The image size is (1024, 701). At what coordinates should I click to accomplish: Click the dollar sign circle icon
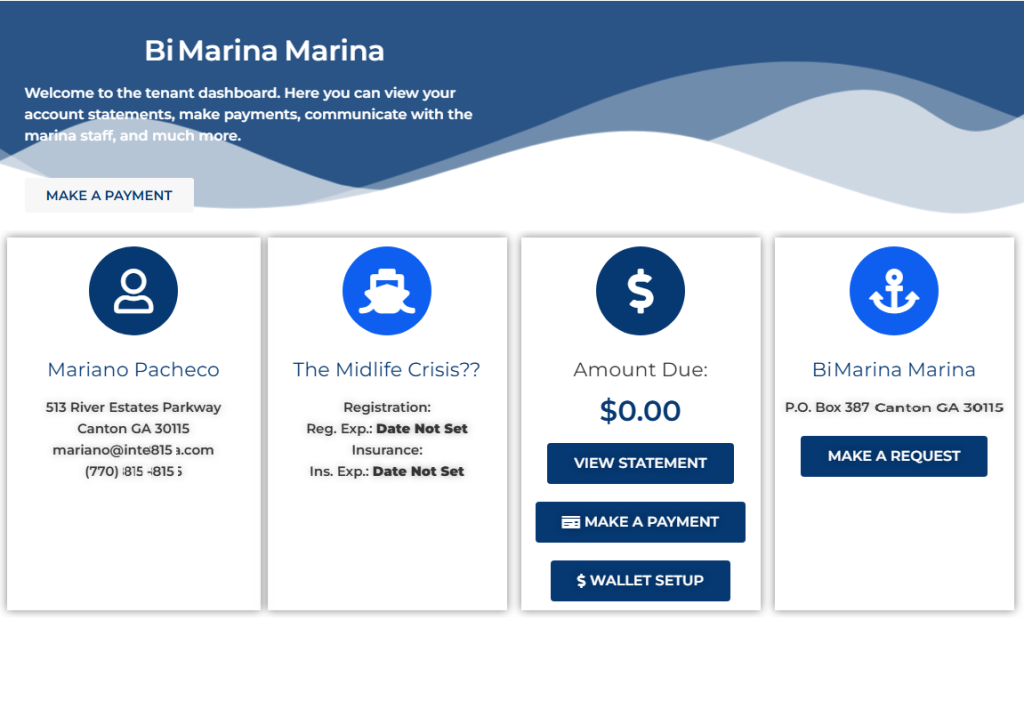[640, 291]
